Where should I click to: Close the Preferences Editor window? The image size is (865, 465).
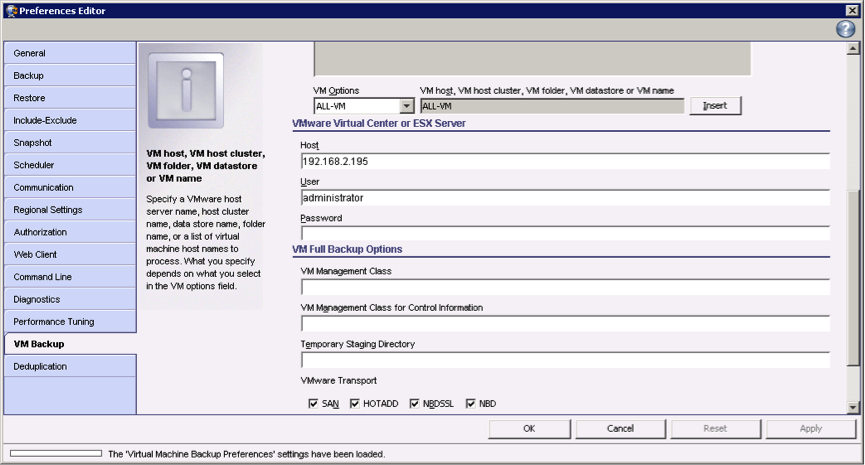[852, 10]
